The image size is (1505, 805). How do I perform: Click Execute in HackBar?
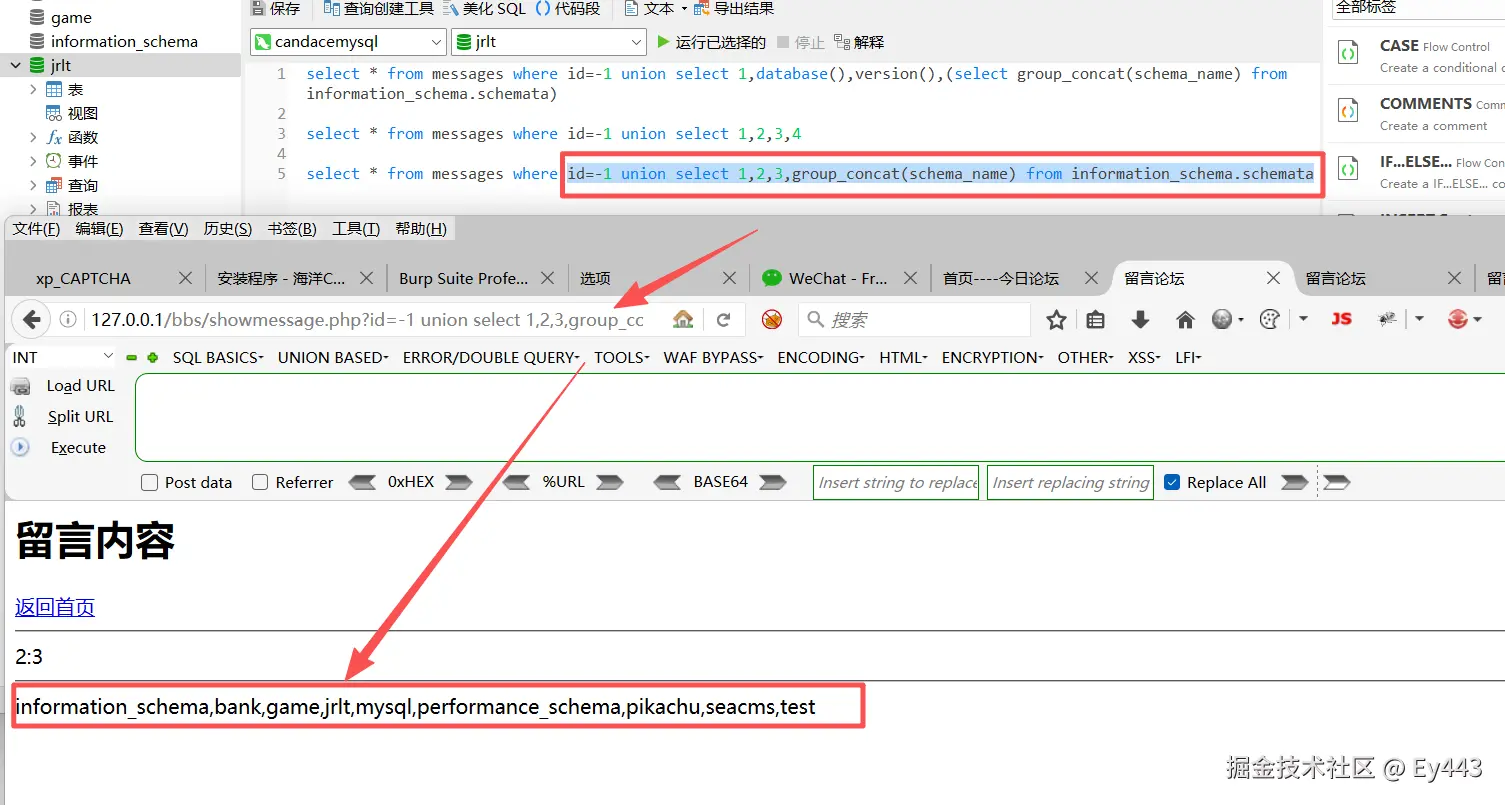point(78,448)
